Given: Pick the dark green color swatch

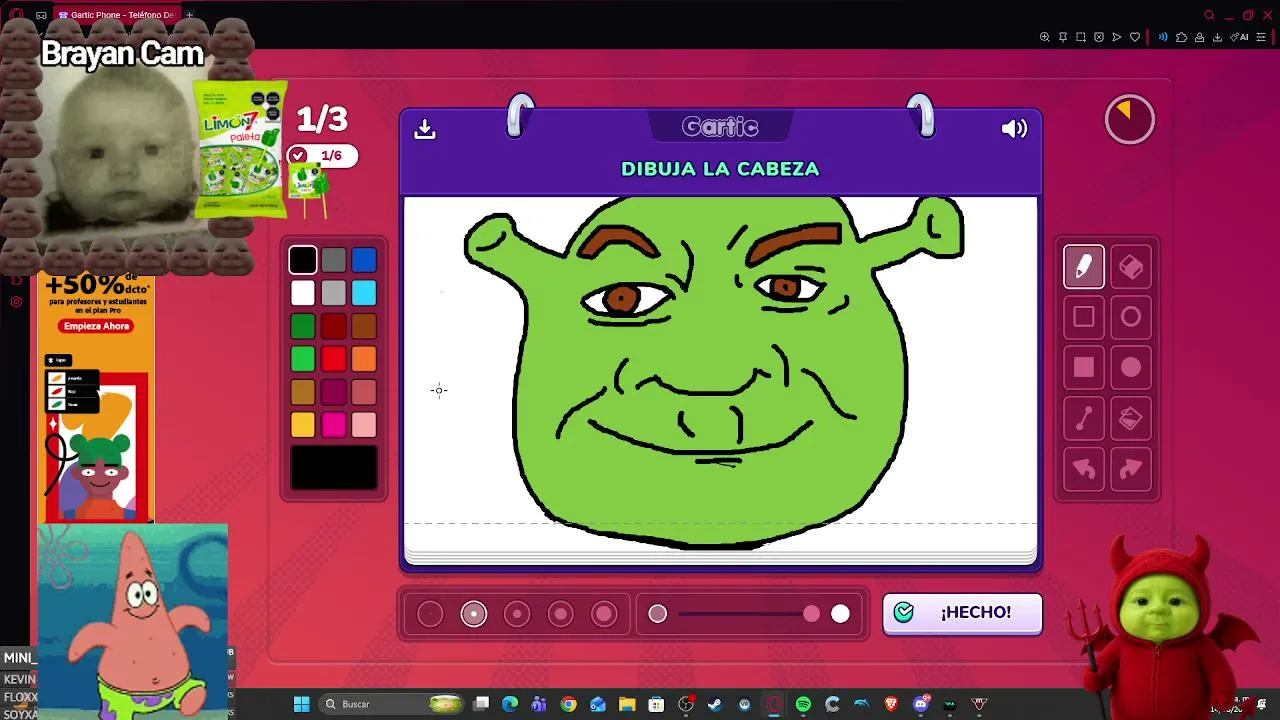Looking at the screenshot, I should [x=303, y=326].
